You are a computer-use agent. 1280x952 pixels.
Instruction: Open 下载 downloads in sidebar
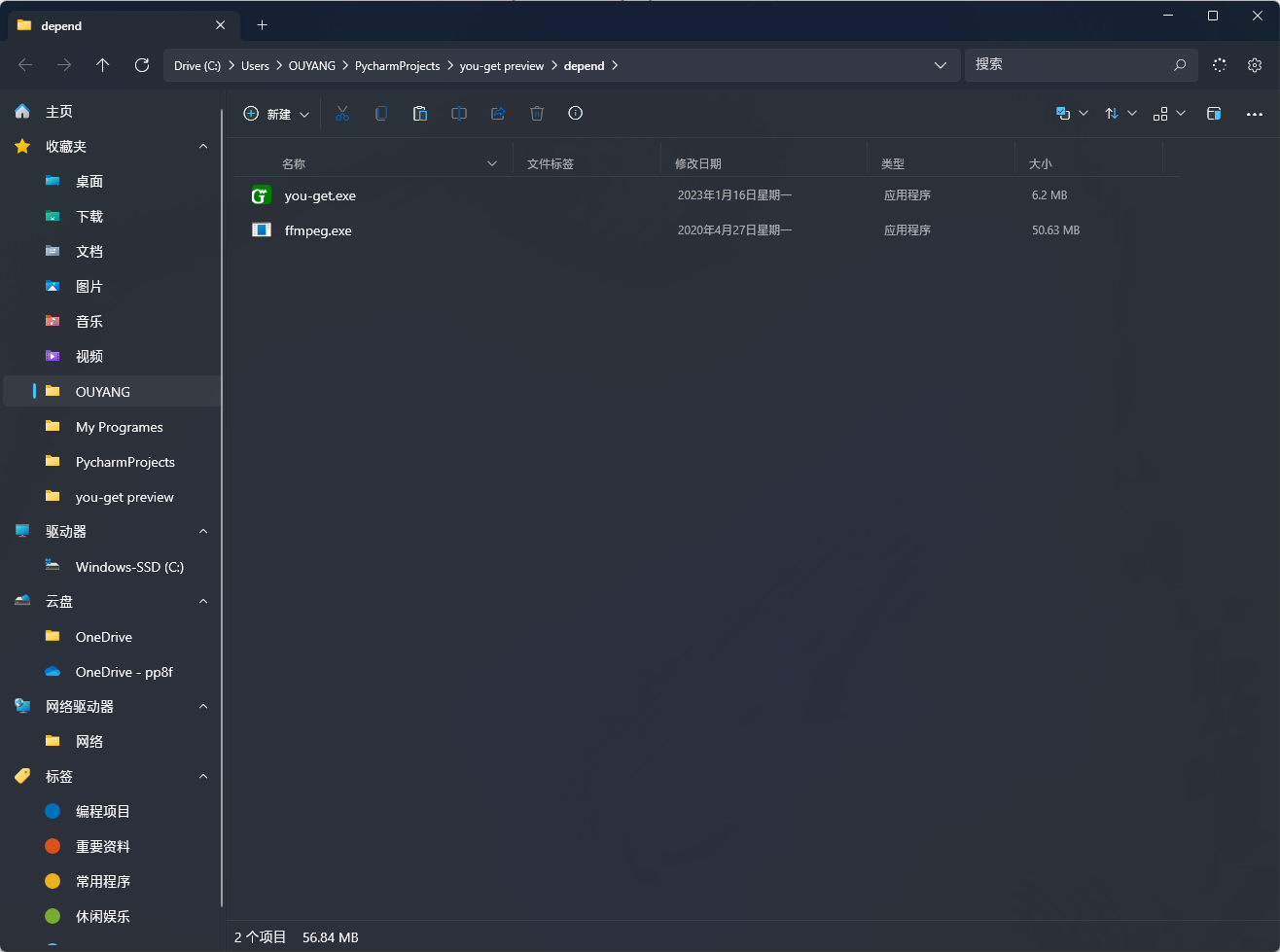point(113,217)
